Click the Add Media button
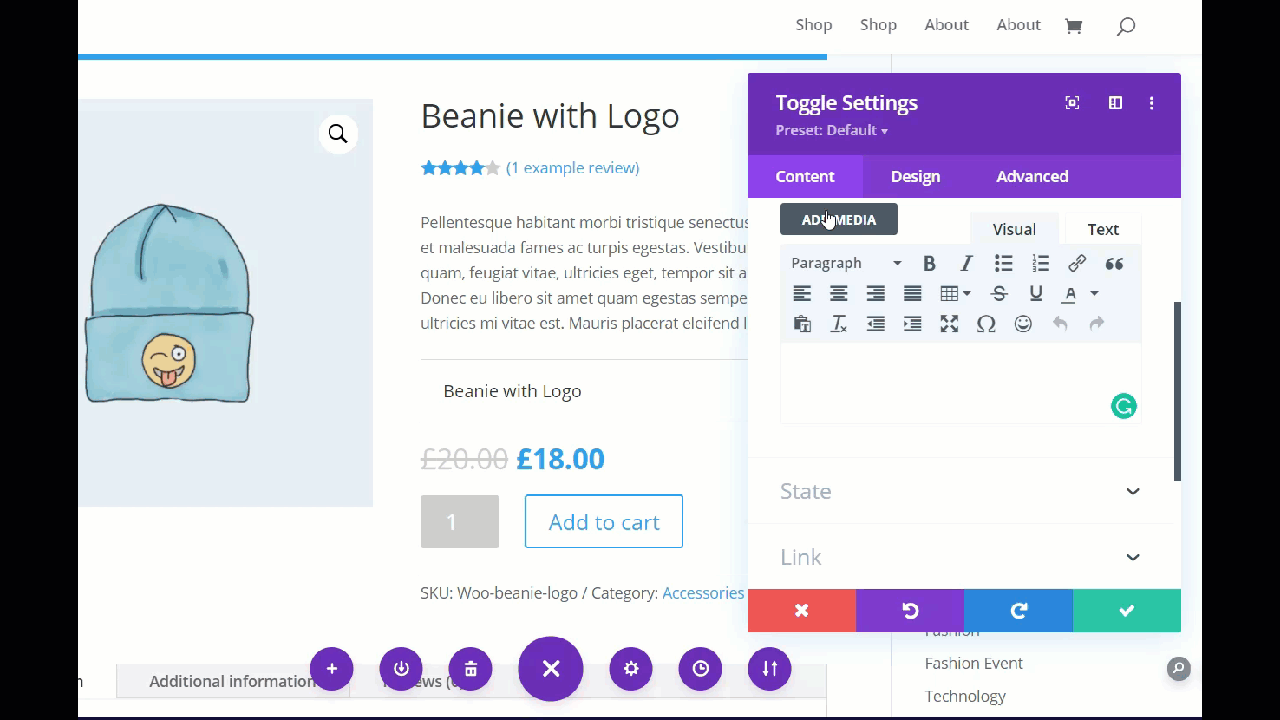1280x720 pixels. 839,220
